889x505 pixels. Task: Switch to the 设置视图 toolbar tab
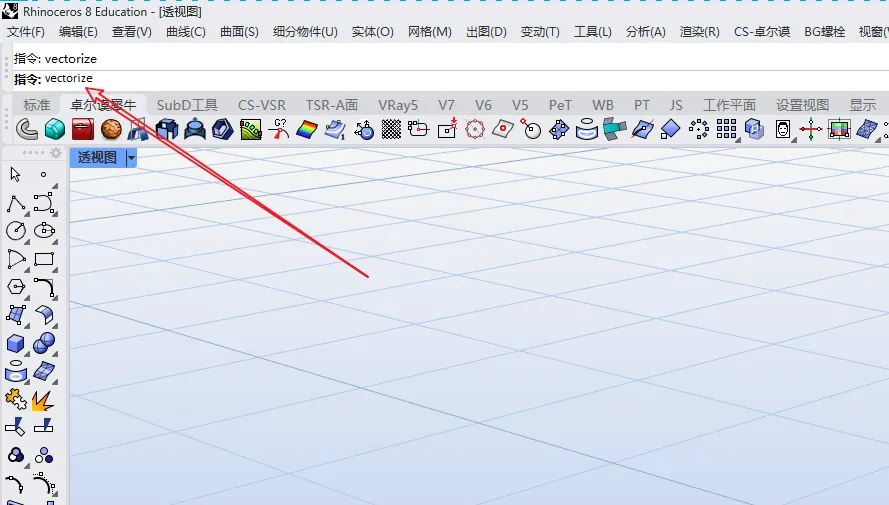pyautogui.click(x=802, y=105)
